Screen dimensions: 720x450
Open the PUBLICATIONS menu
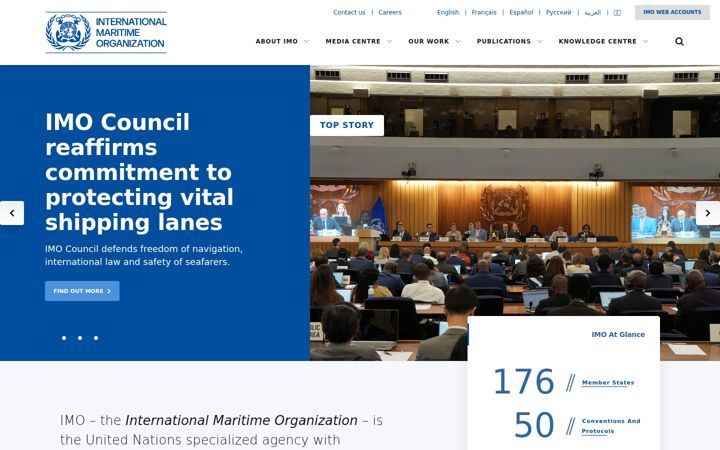tap(503, 41)
